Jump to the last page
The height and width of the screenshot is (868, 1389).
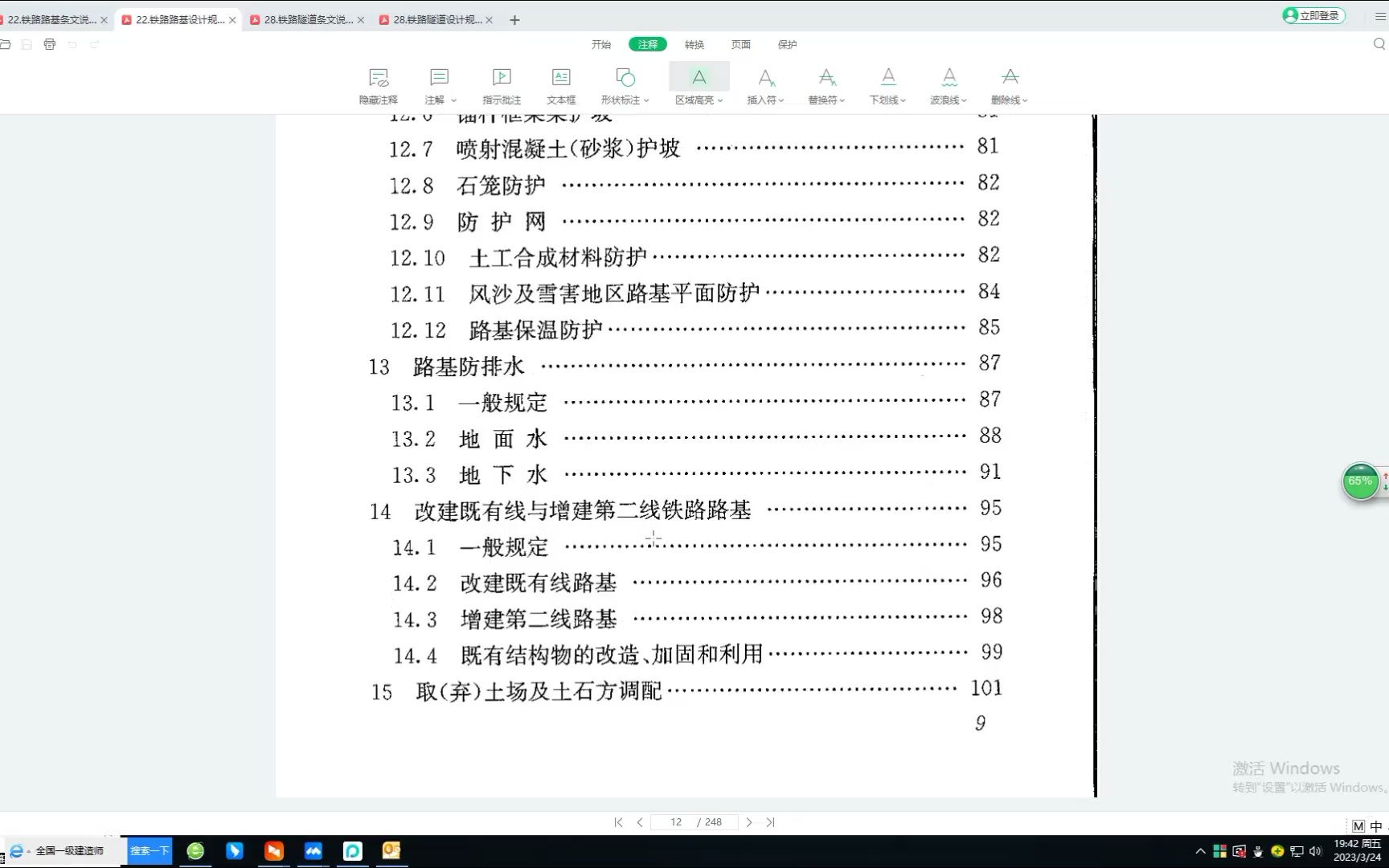point(770,822)
